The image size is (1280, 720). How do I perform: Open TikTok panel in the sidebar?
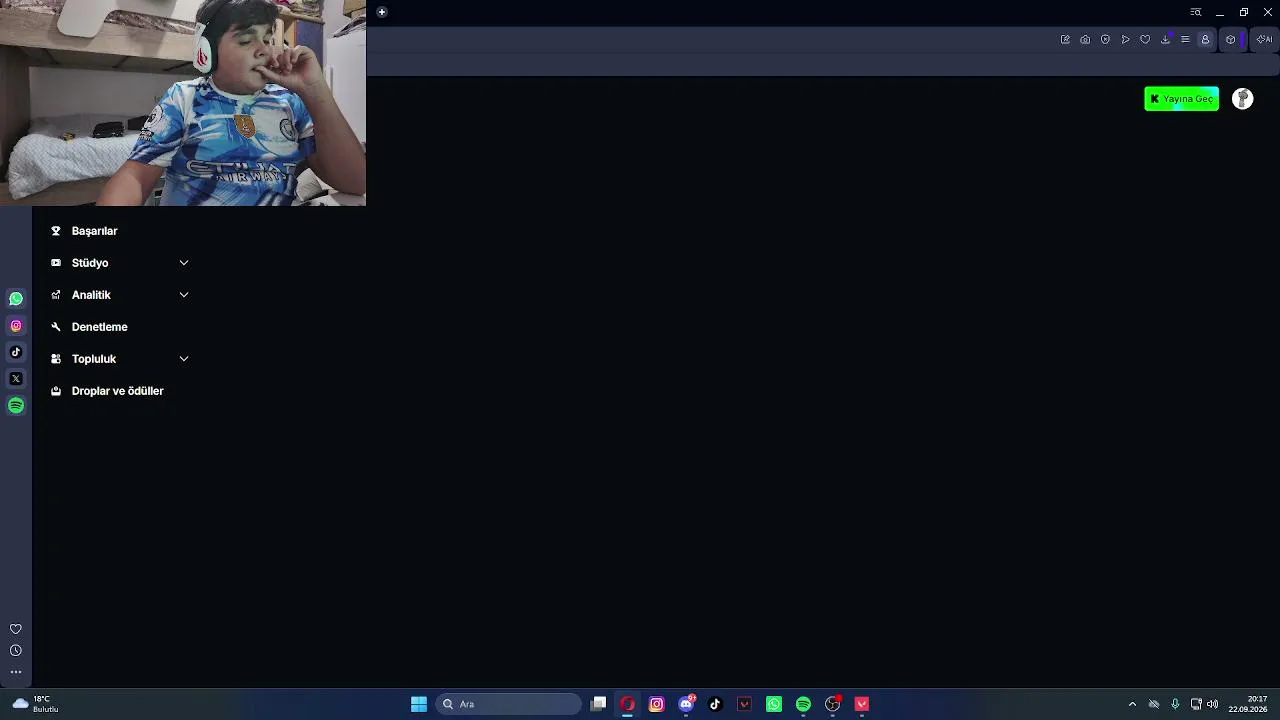16,352
